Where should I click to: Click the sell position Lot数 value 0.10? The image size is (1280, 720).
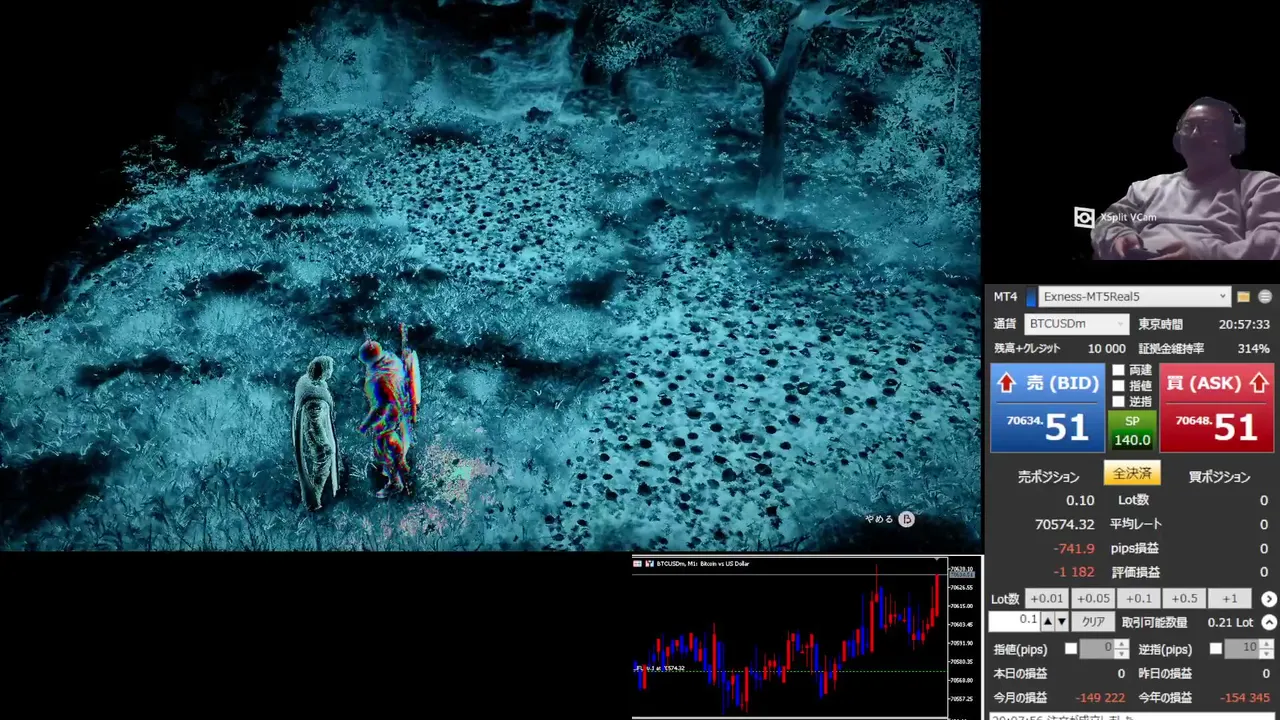[1079, 500]
